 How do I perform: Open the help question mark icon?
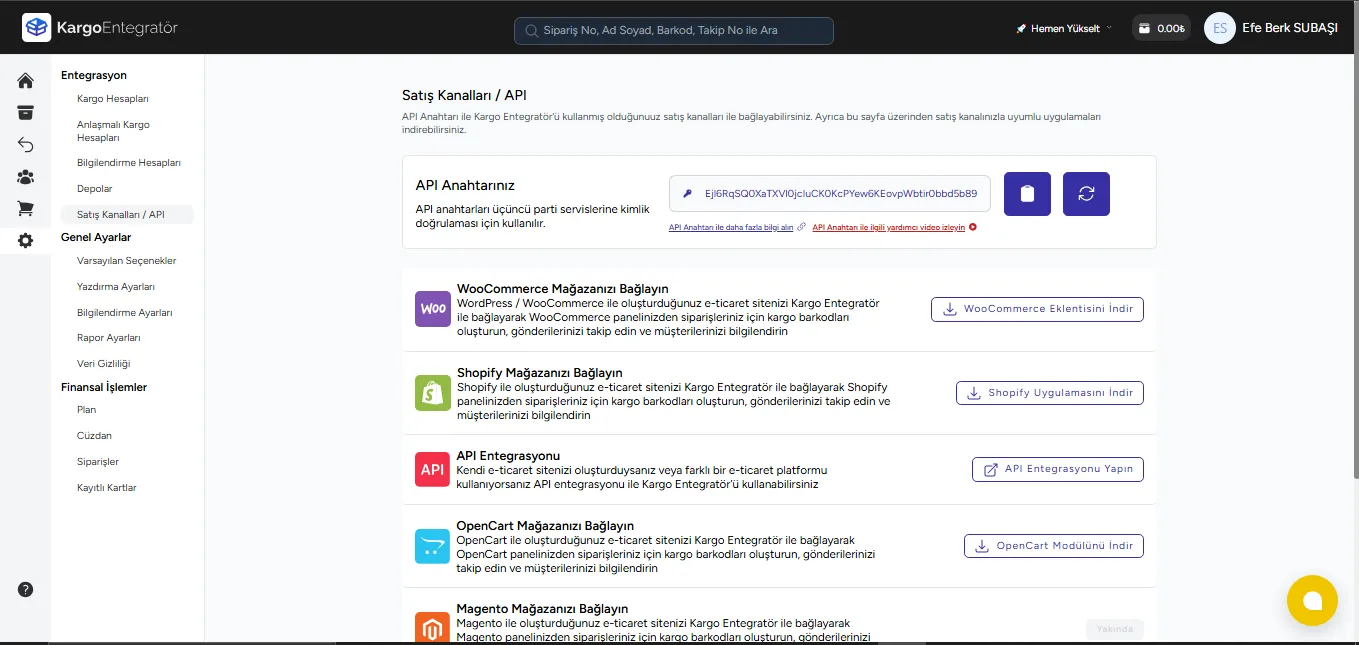[26, 590]
